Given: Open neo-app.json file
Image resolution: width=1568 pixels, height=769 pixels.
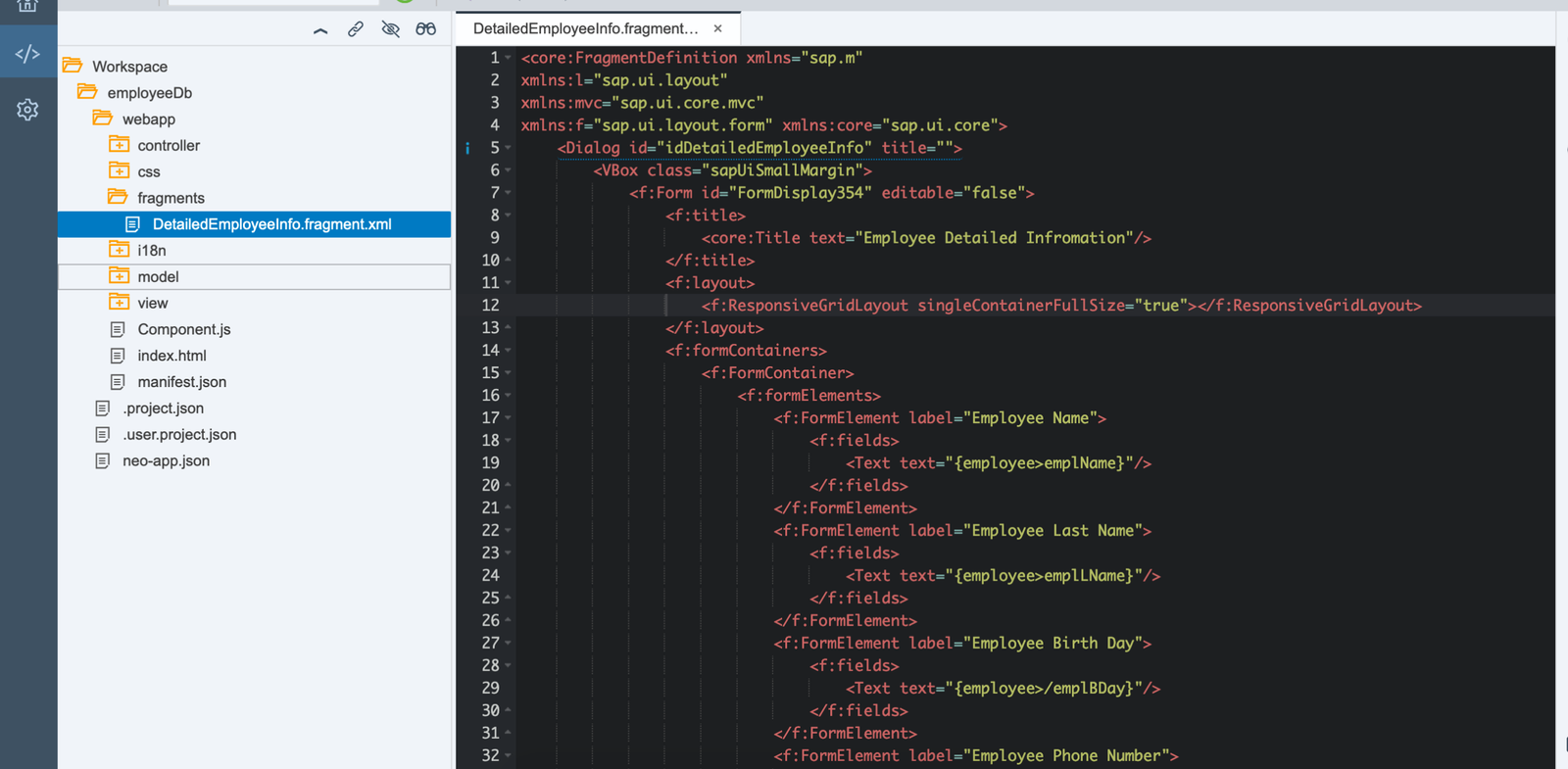Looking at the screenshot, I should click(x=166, y=461).
